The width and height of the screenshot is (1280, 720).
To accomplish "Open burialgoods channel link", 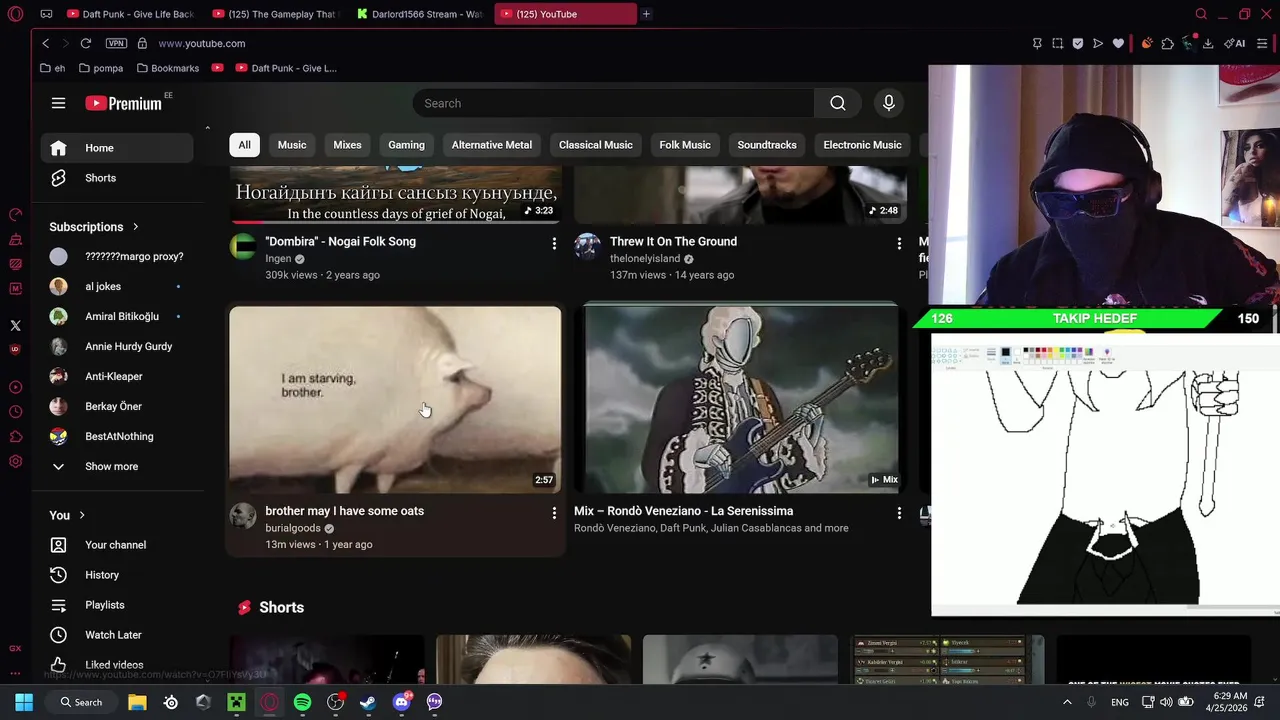I will 293,528.
